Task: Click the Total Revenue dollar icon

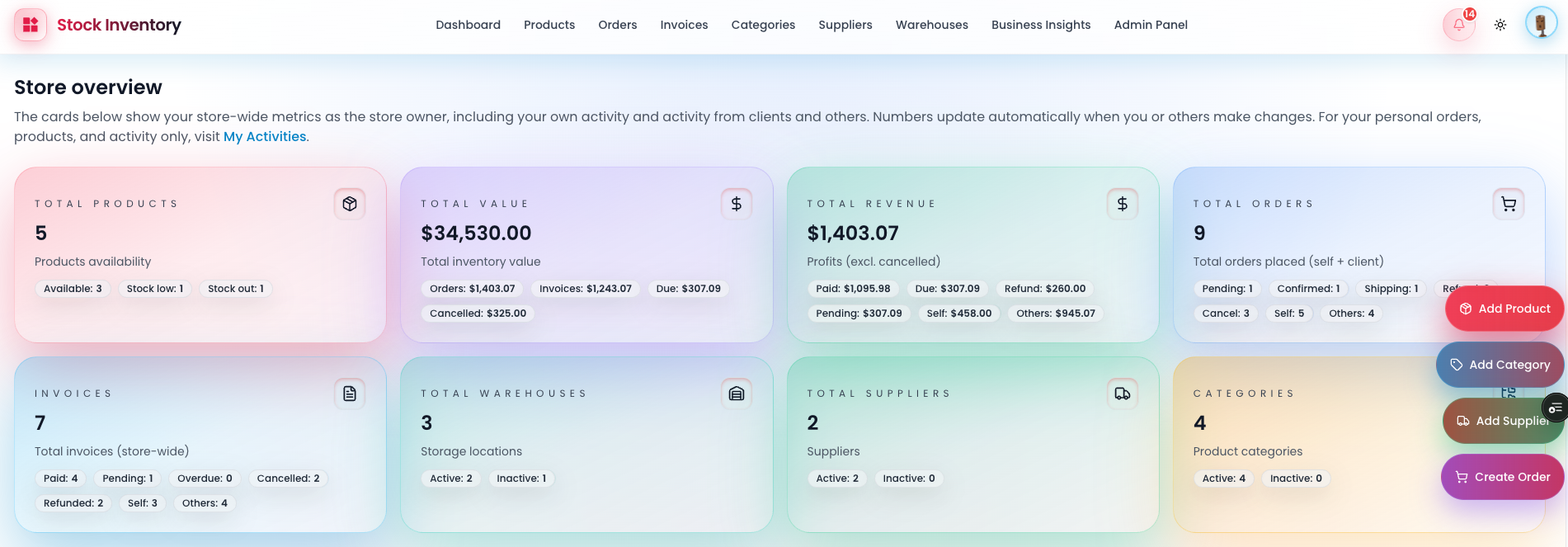Action: click(x=1122, y=204)
